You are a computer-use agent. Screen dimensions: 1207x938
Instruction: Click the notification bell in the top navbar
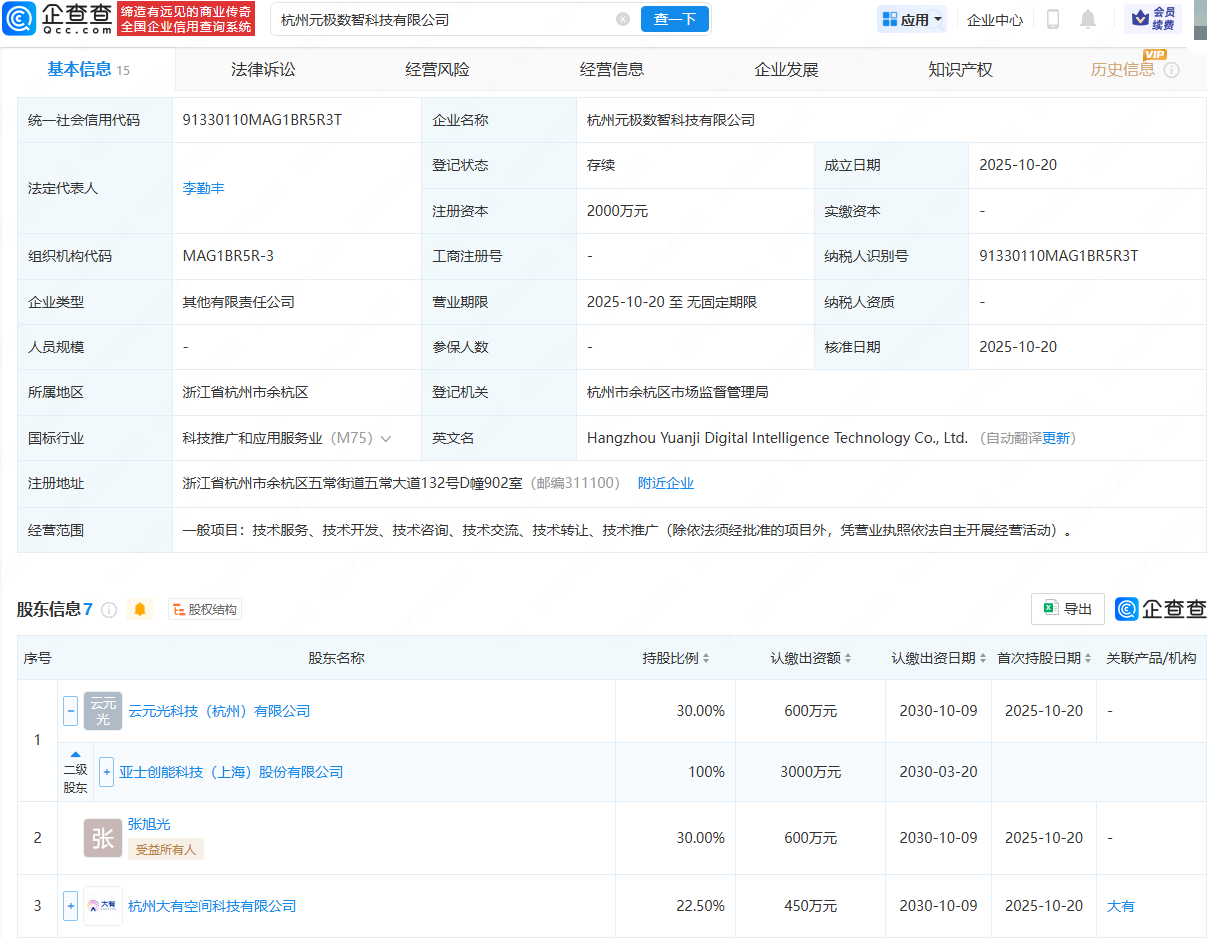pos(1087,18)
